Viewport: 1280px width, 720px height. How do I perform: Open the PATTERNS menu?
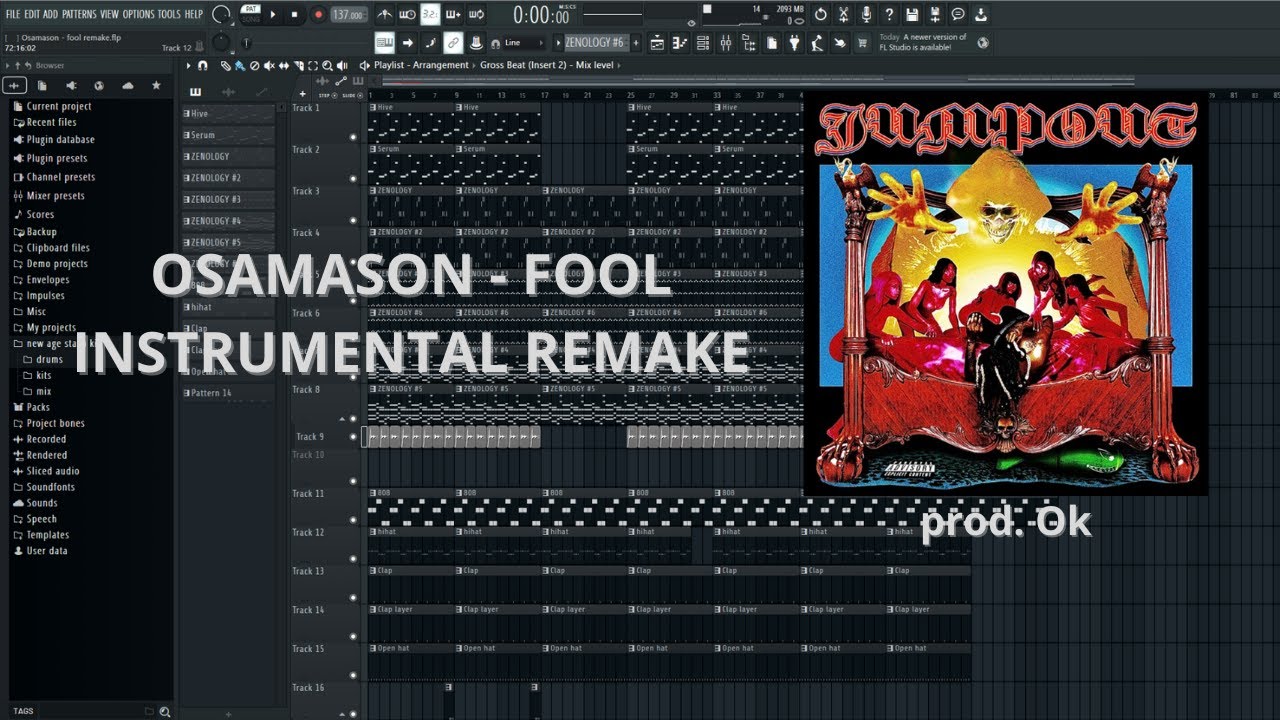[79, 14]
